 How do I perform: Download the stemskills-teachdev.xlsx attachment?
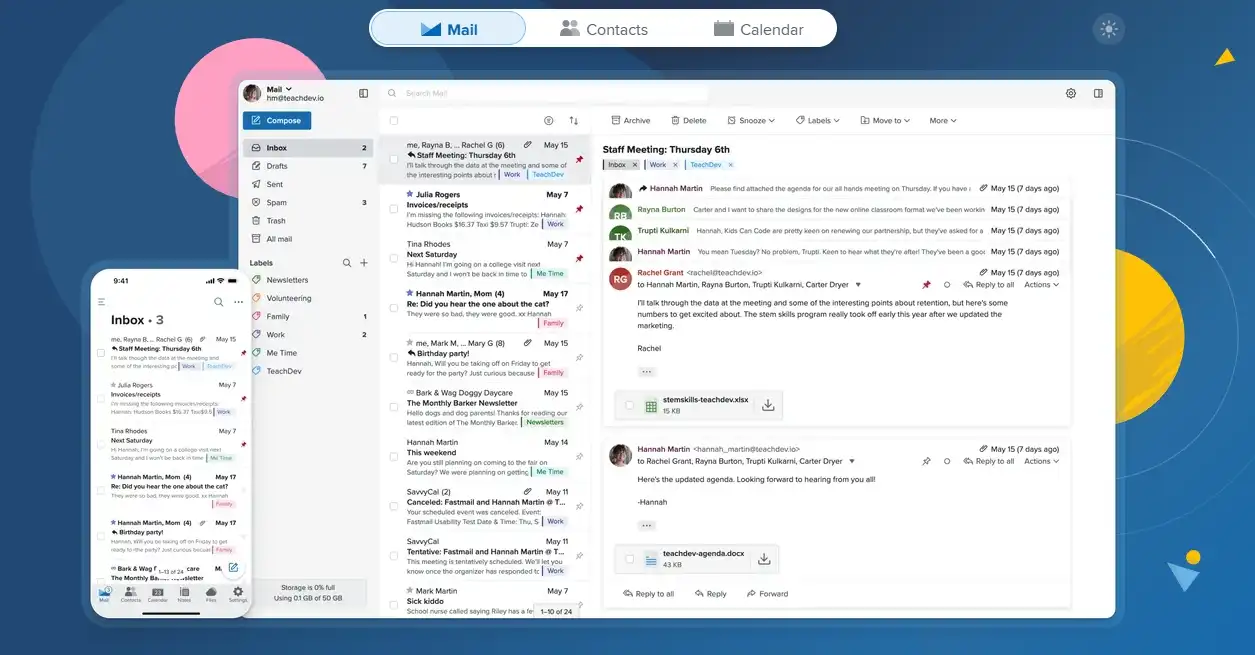coord(768,405)
